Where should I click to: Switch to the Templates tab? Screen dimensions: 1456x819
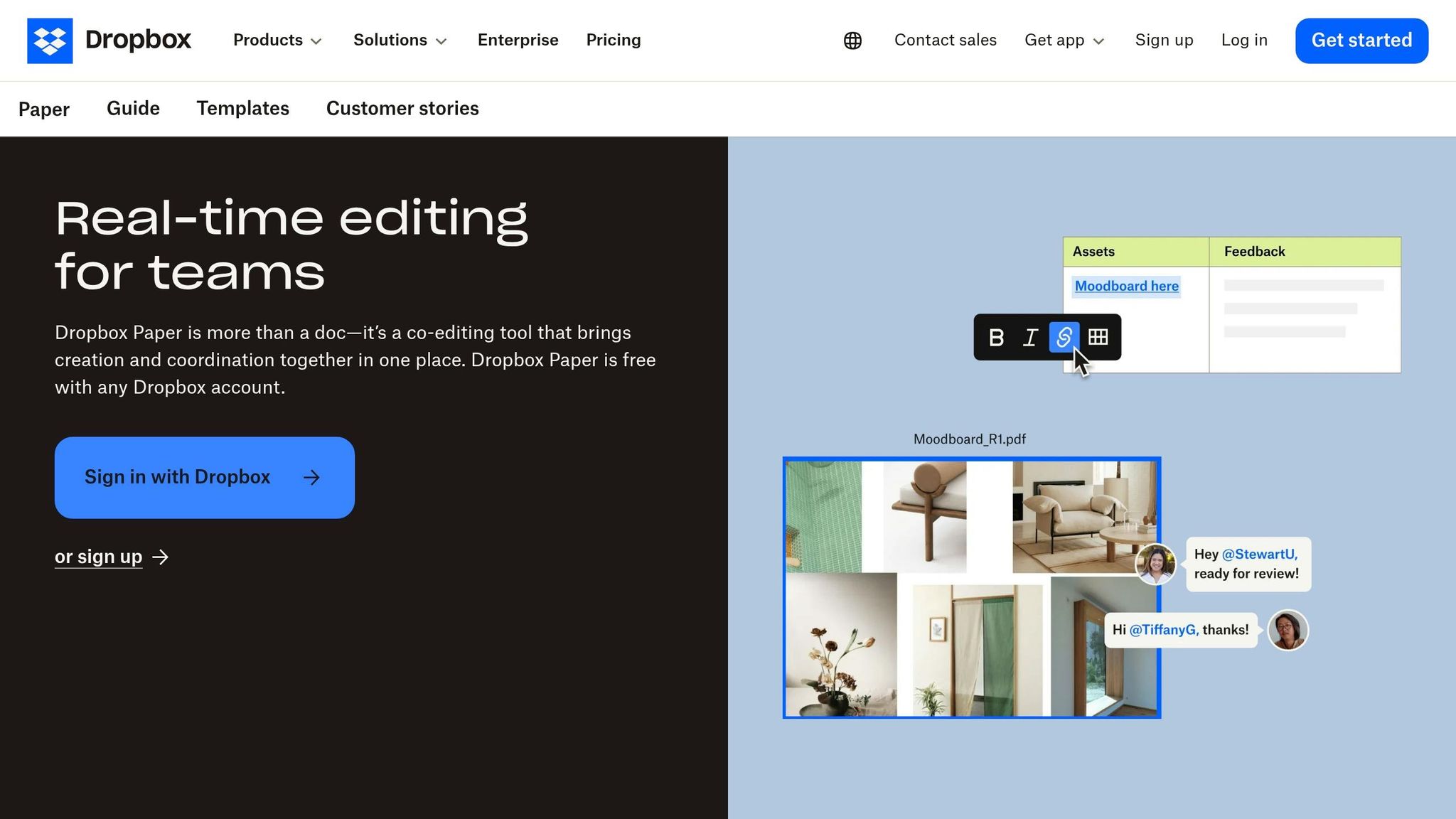click(x=242, y=109)
